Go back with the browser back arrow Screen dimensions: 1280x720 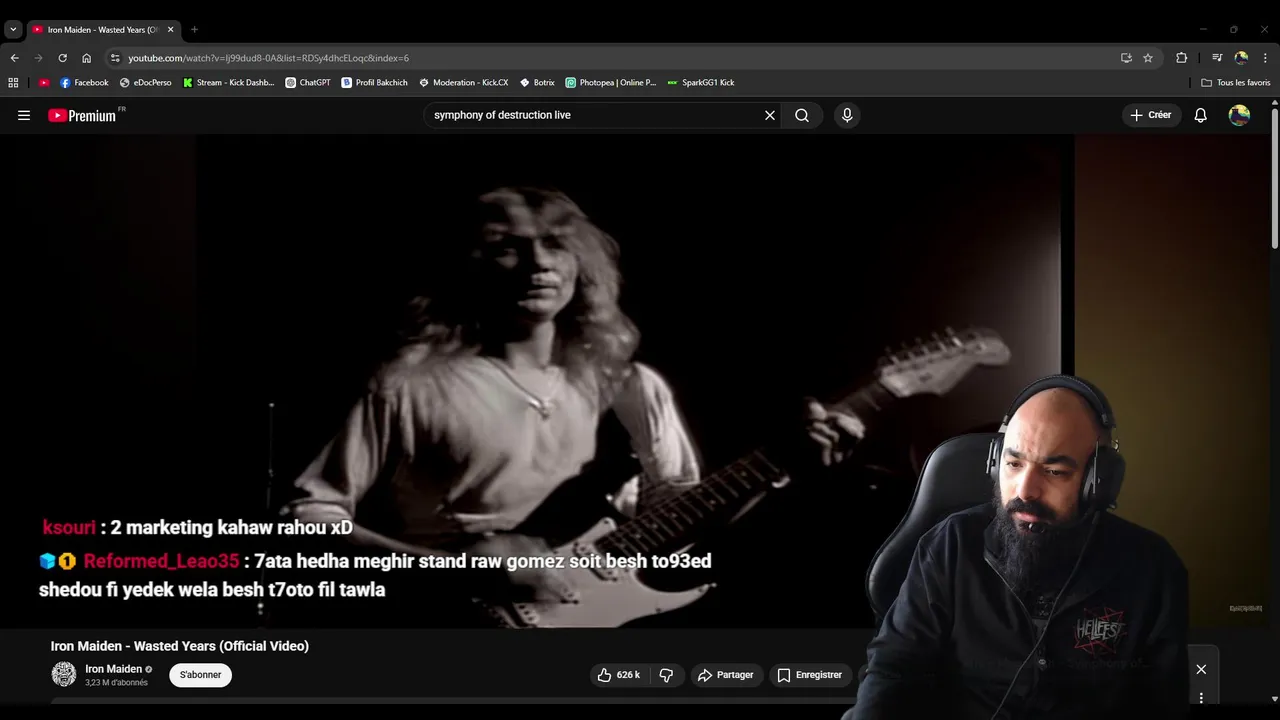coord(14,58)
